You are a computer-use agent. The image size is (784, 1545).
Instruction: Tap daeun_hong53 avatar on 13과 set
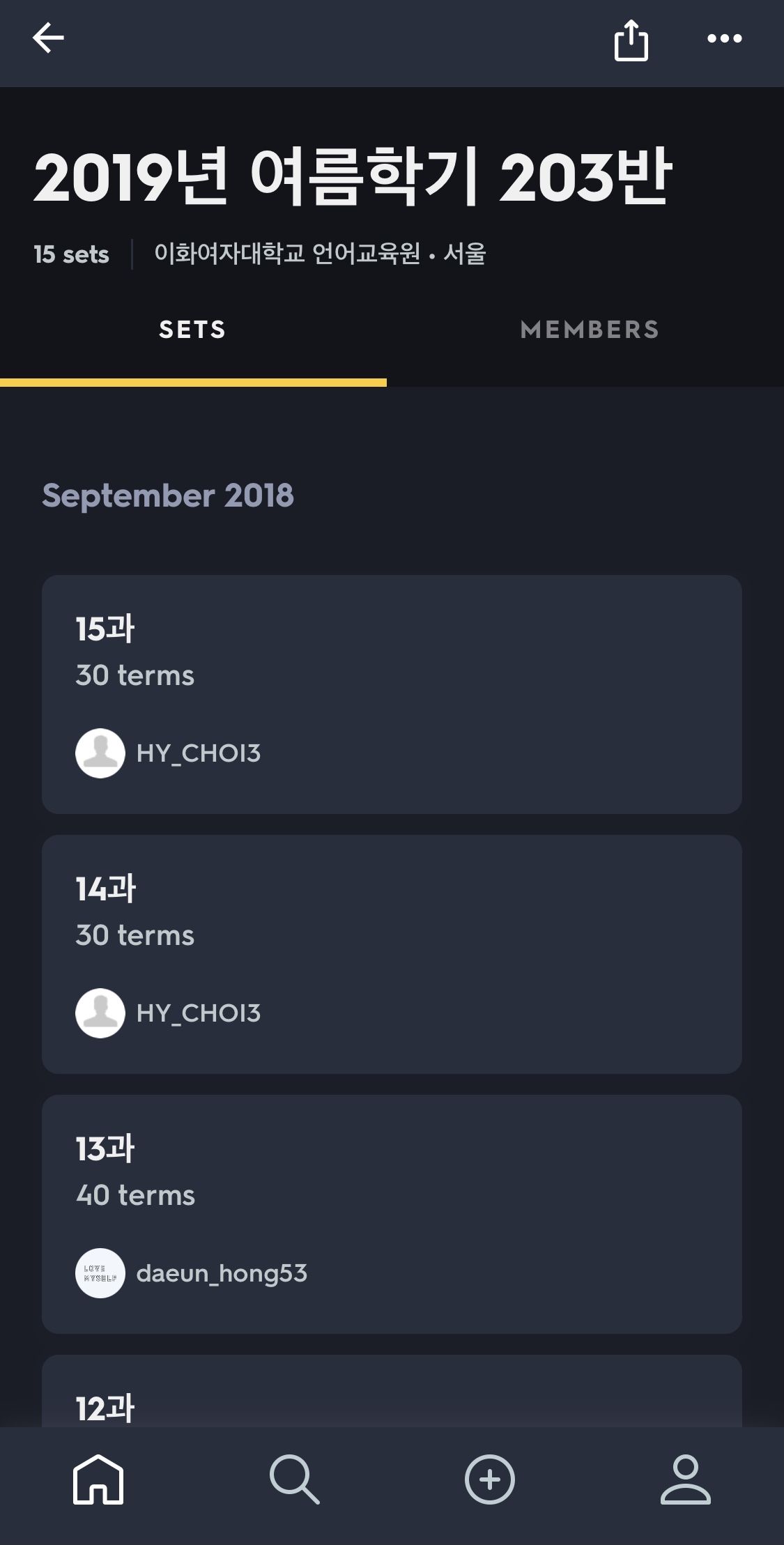(100, 1273)
